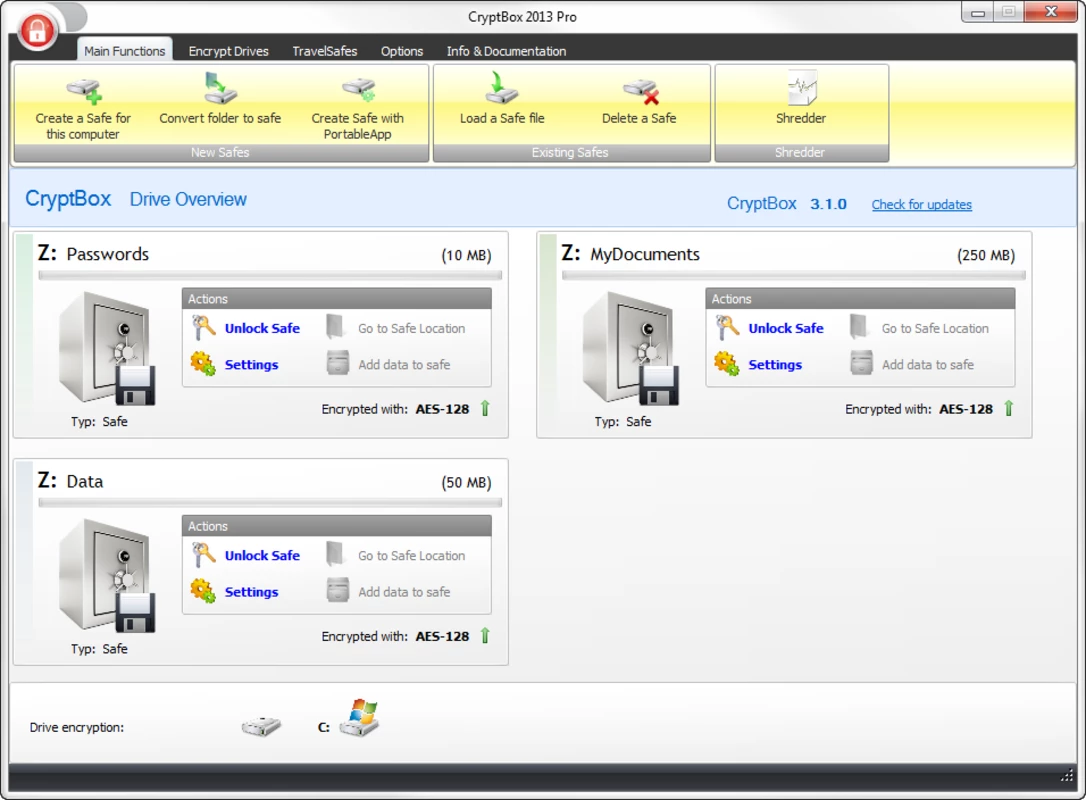Click the 3.1.0 version number

point(828,204)
